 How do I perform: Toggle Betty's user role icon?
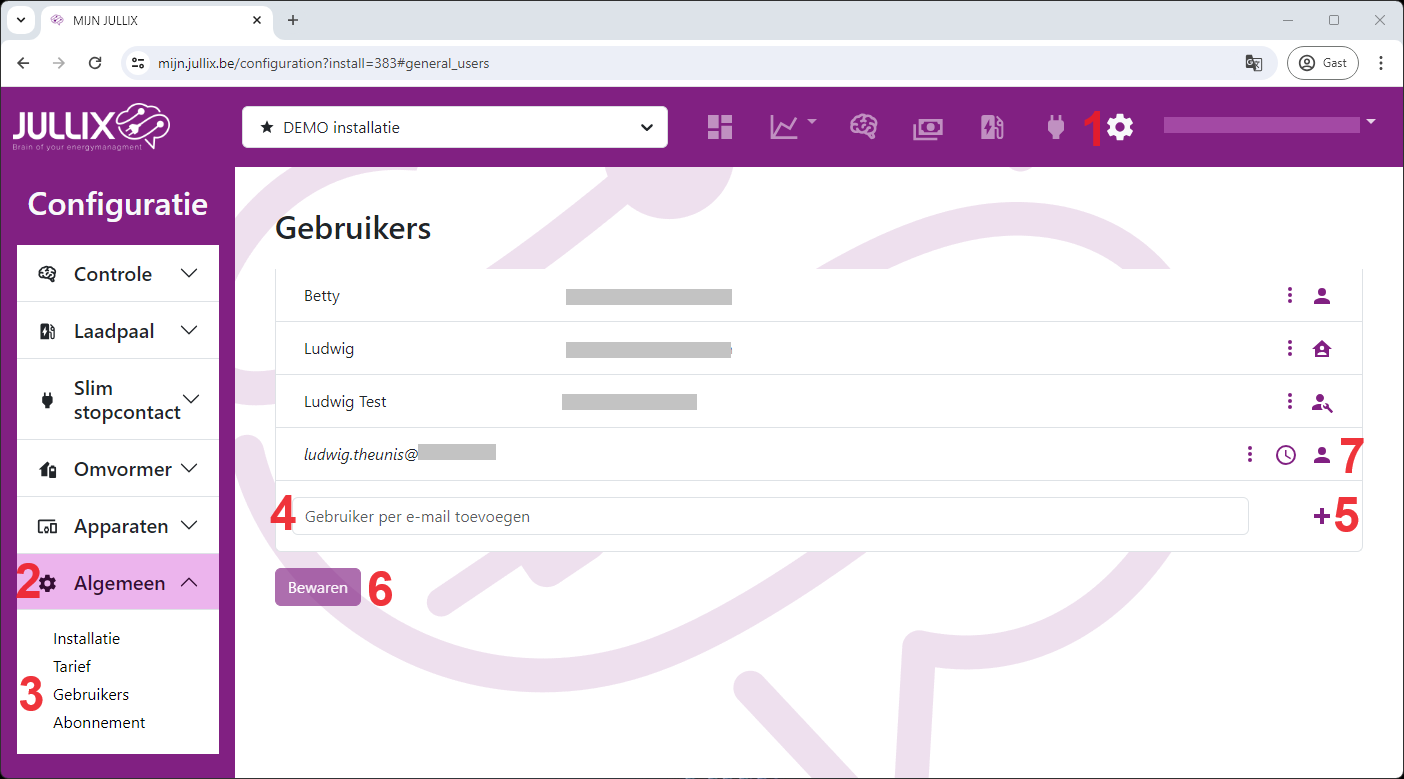[1322, 296]
